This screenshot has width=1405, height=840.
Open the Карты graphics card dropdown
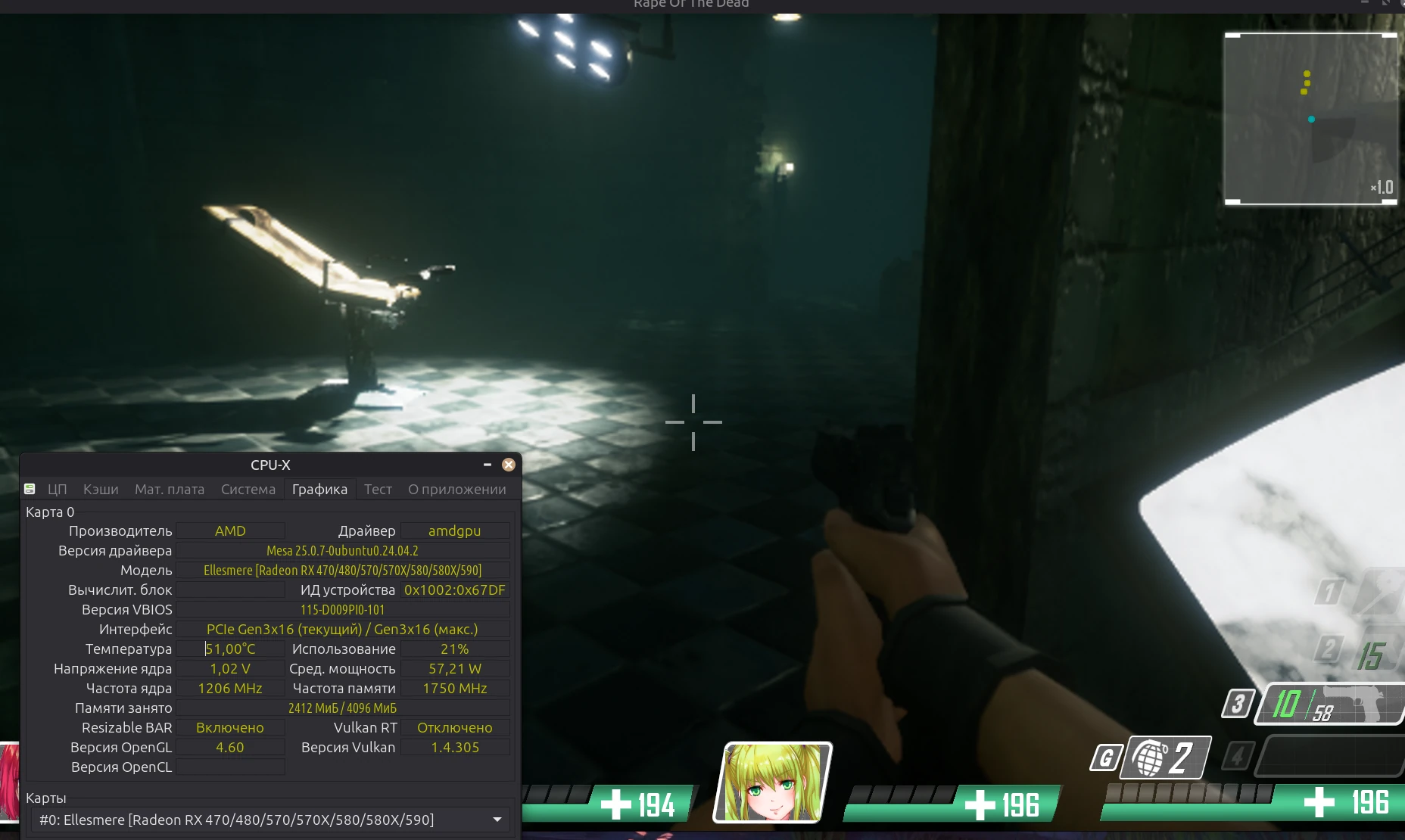270,820
